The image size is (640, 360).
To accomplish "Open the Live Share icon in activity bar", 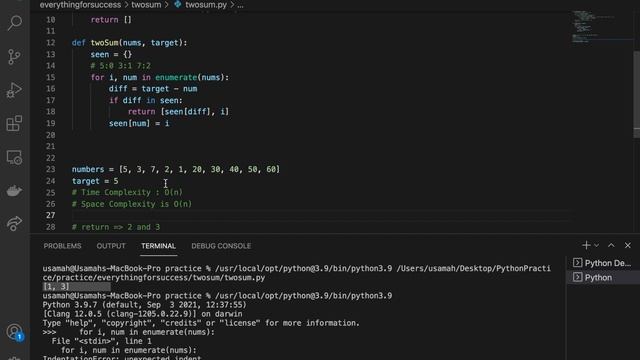I will [14, 223].
